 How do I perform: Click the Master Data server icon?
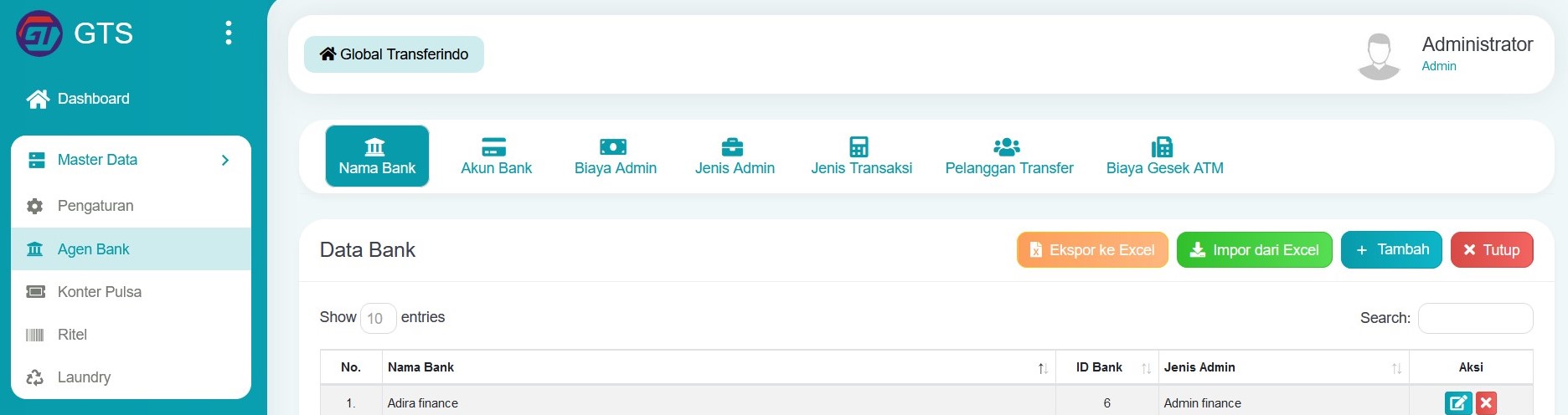coord(36,160)
